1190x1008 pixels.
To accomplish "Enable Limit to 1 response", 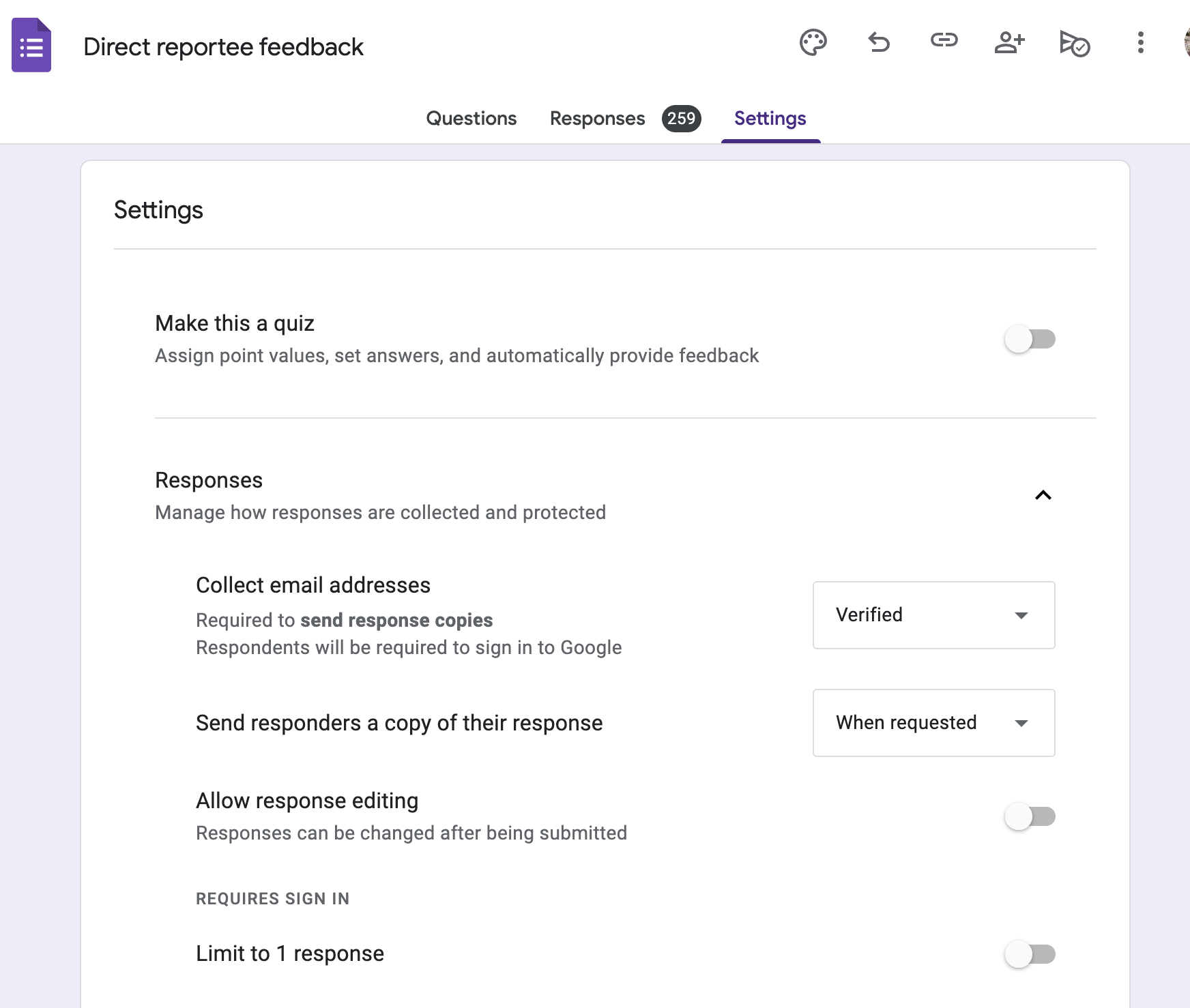I will pos(1030,955).
